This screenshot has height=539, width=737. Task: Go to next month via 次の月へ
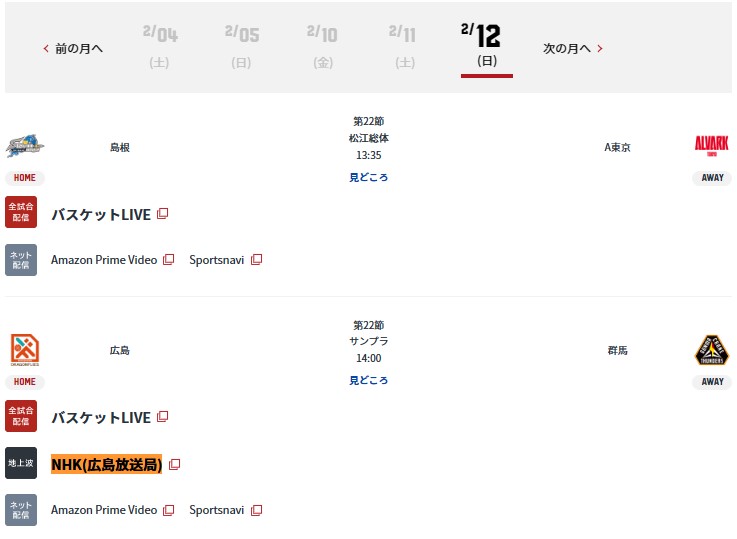(x=573, y=48)
